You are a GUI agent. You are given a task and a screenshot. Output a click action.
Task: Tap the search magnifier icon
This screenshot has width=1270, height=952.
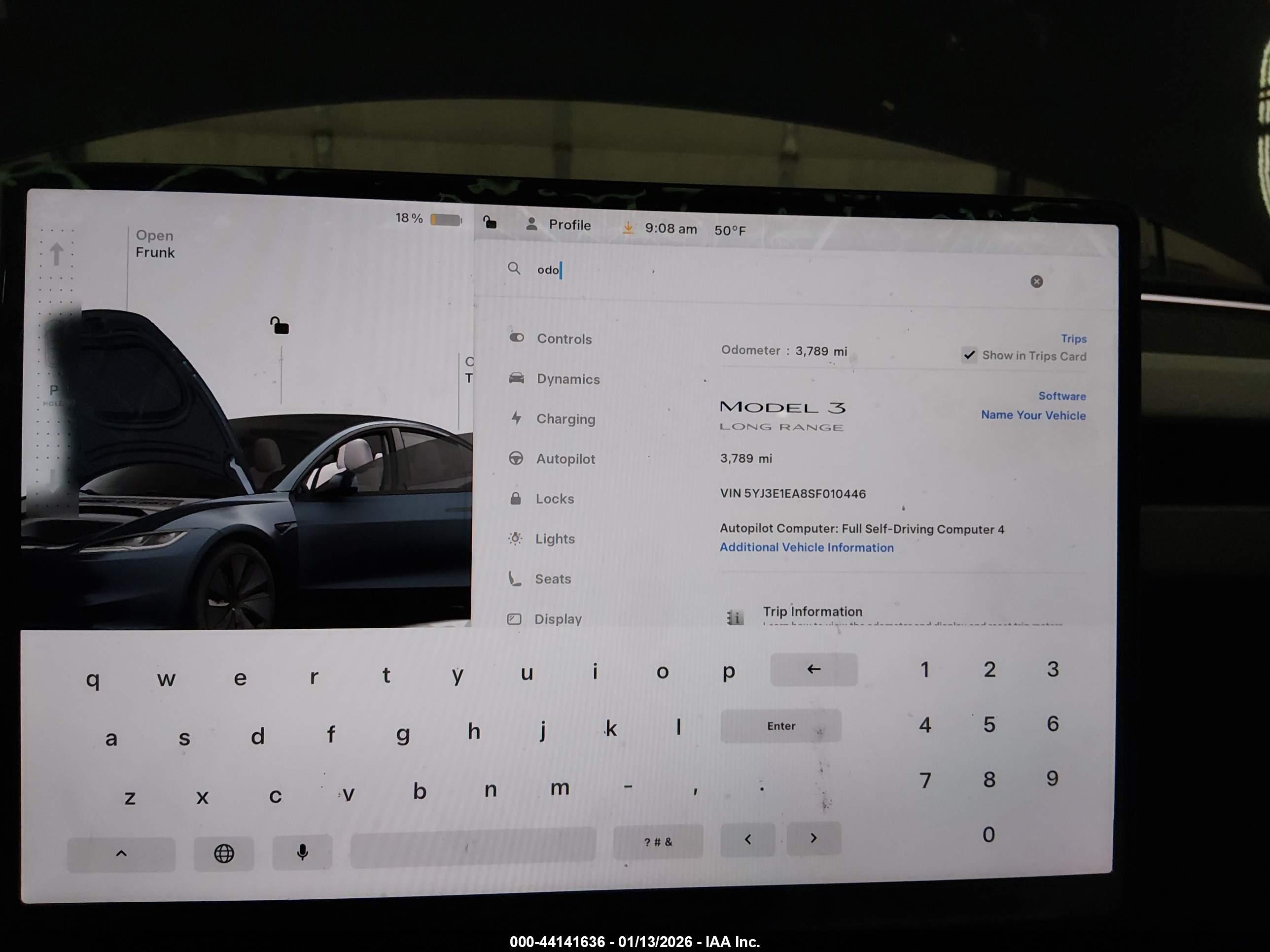pos(514,269)
